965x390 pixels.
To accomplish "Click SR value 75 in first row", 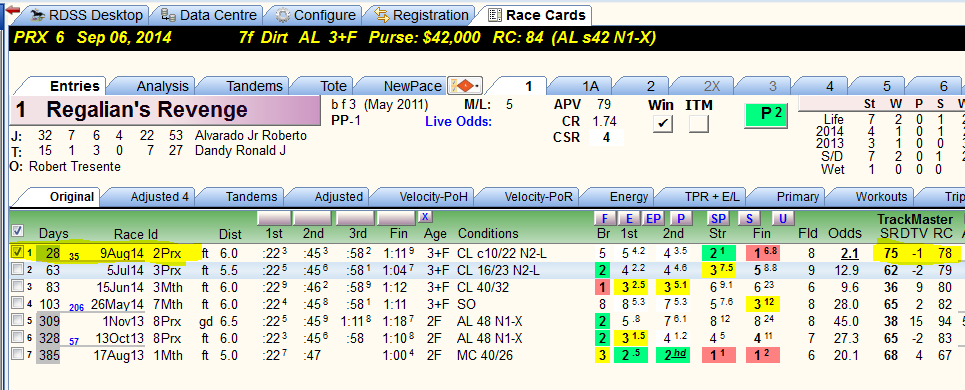I will [x=890, y=252].
